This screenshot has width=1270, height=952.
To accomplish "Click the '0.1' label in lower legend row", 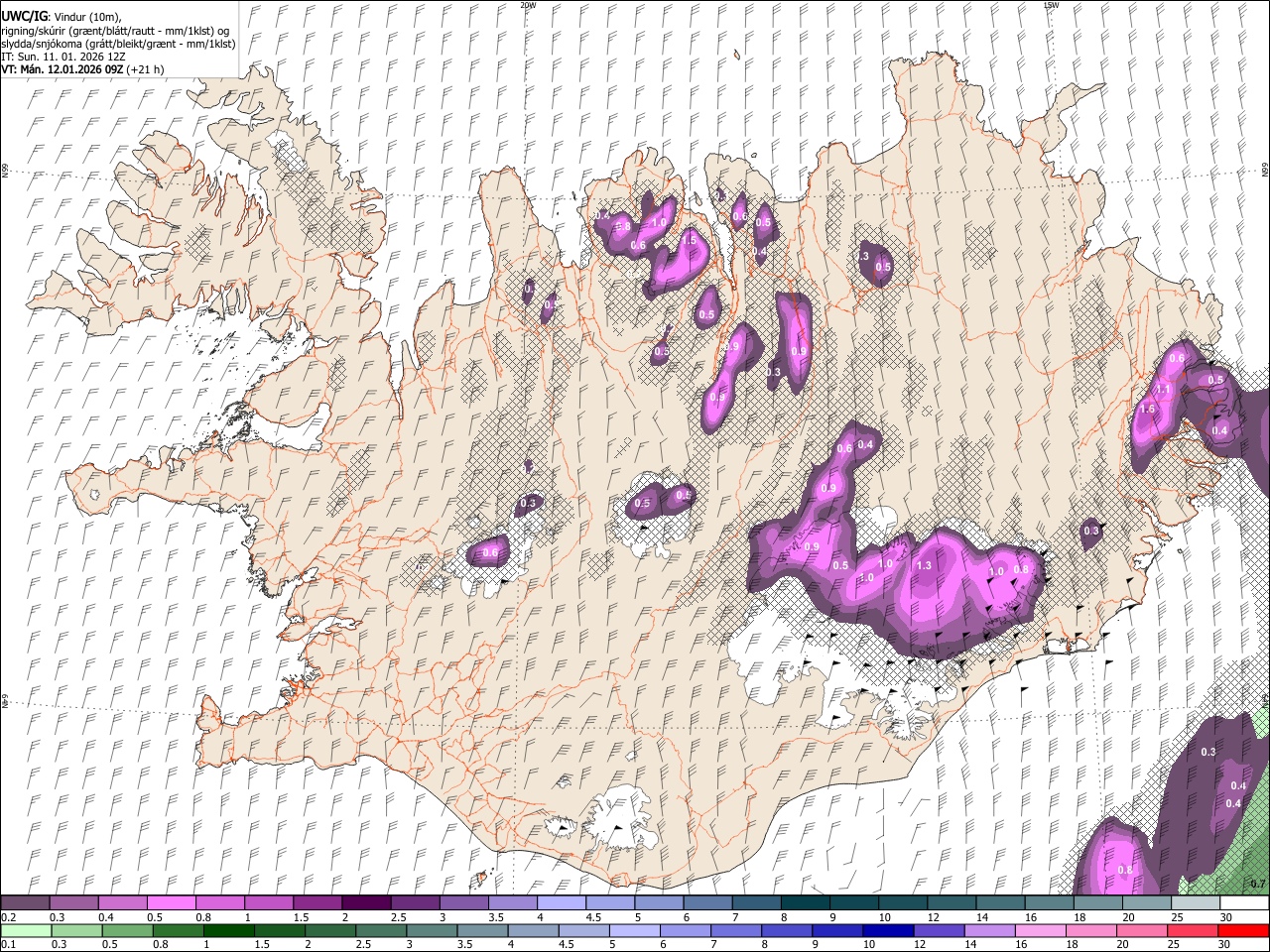I will (8, 944).
